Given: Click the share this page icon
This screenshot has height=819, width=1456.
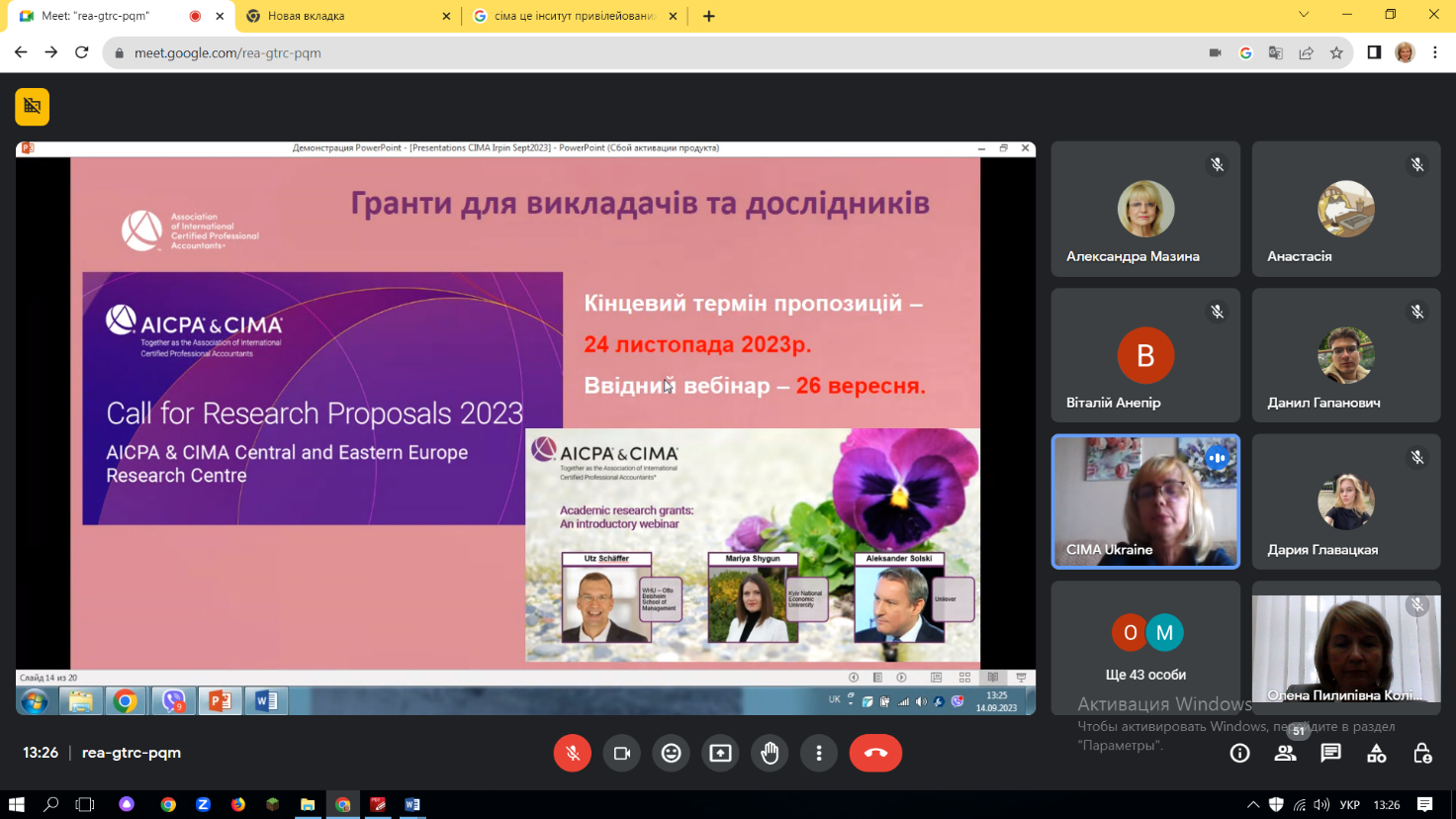Looking at the screenshot, I should click(1307, 53).
